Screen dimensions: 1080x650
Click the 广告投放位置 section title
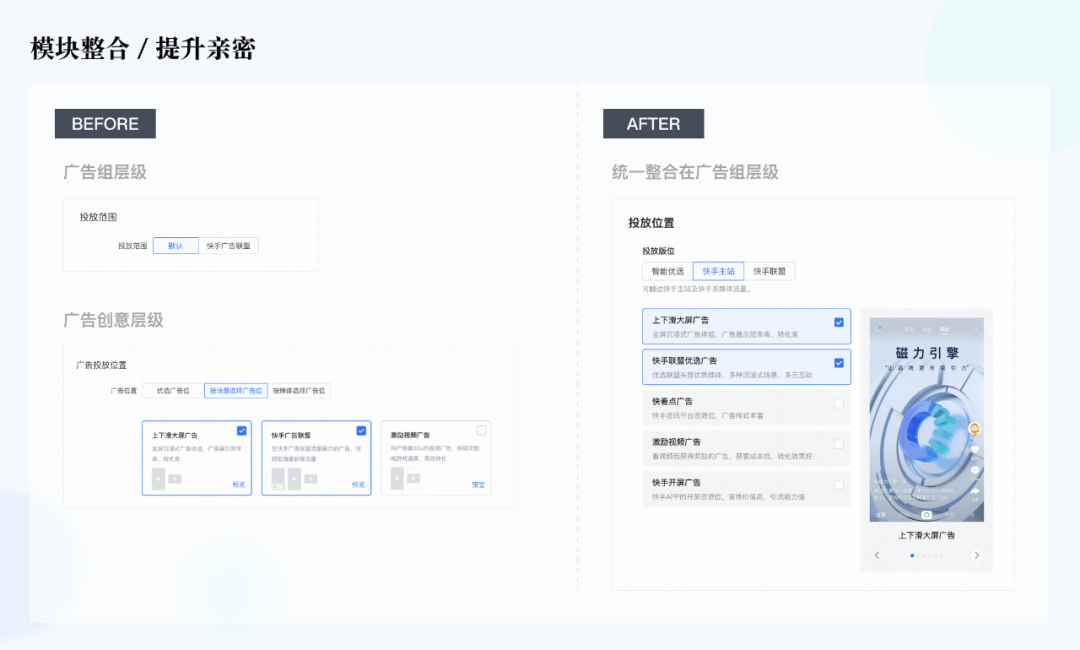101,365
